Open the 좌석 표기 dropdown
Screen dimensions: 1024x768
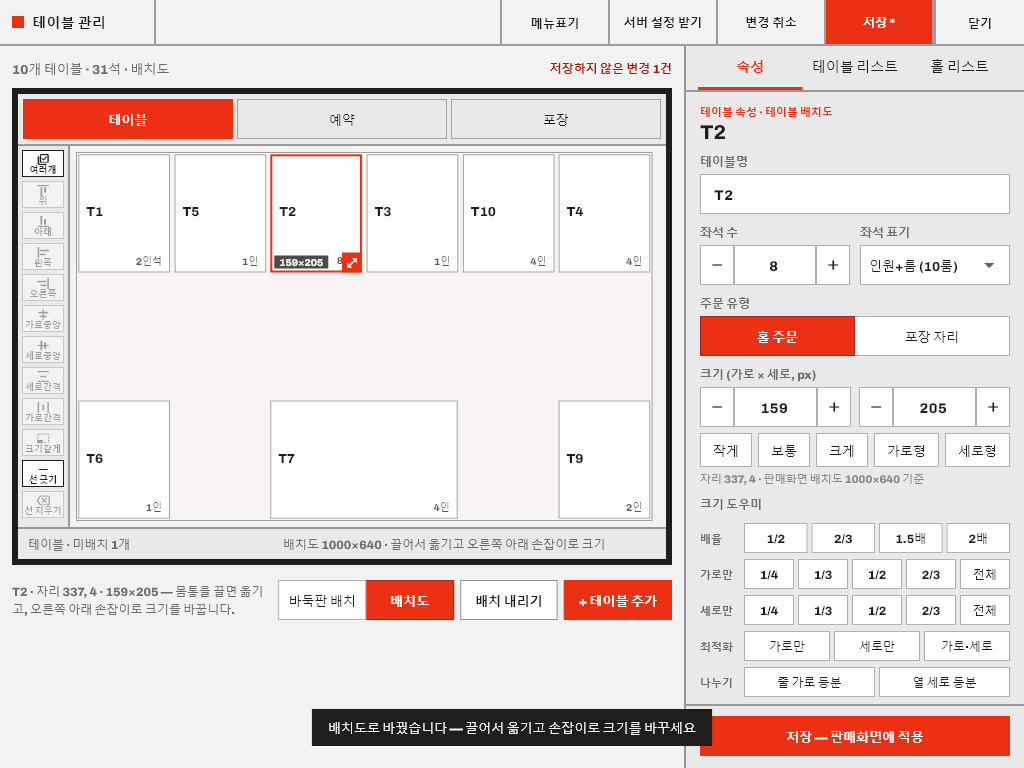pos(935,265)
